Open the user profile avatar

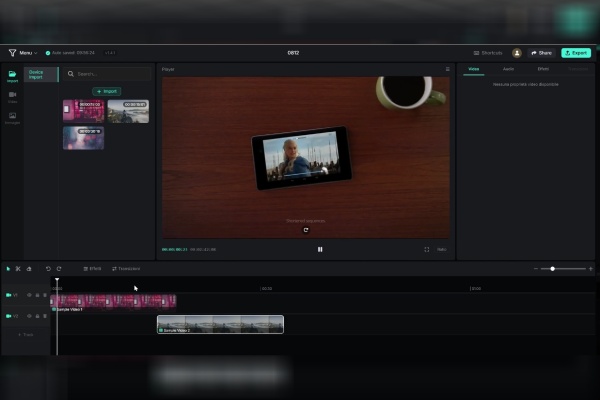[517, 53]
